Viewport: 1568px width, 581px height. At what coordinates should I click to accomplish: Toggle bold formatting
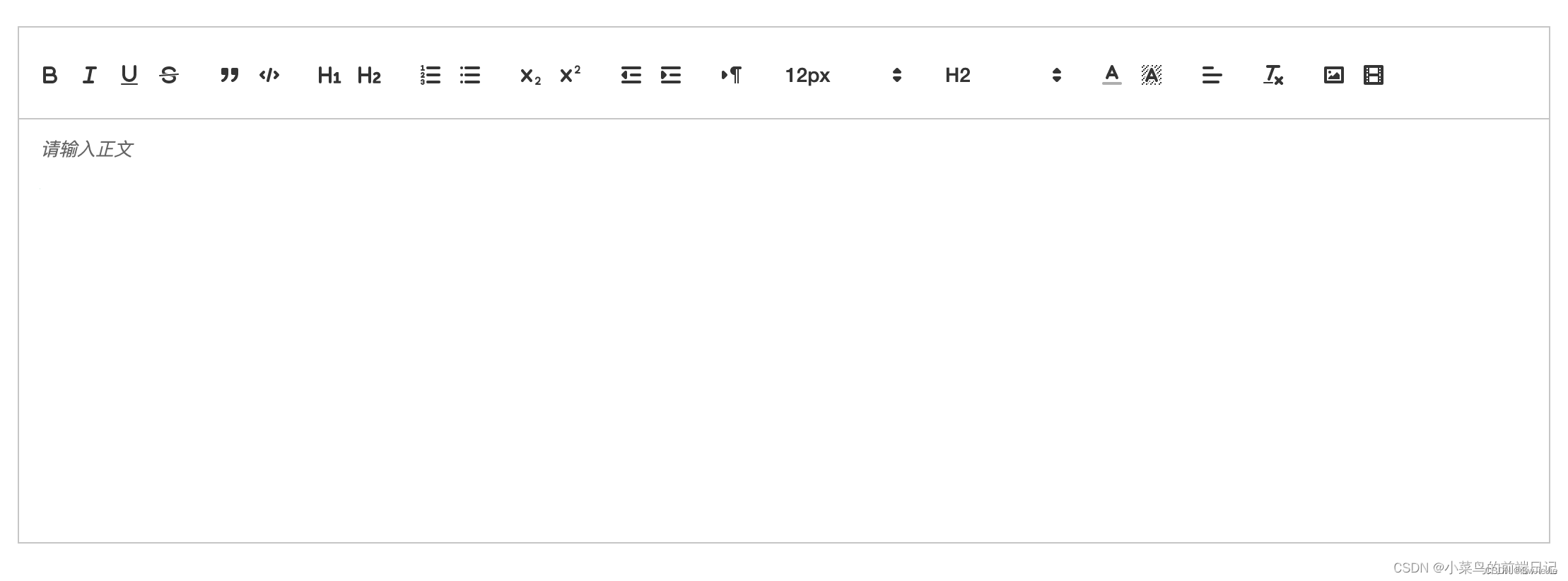coord(49,75)
